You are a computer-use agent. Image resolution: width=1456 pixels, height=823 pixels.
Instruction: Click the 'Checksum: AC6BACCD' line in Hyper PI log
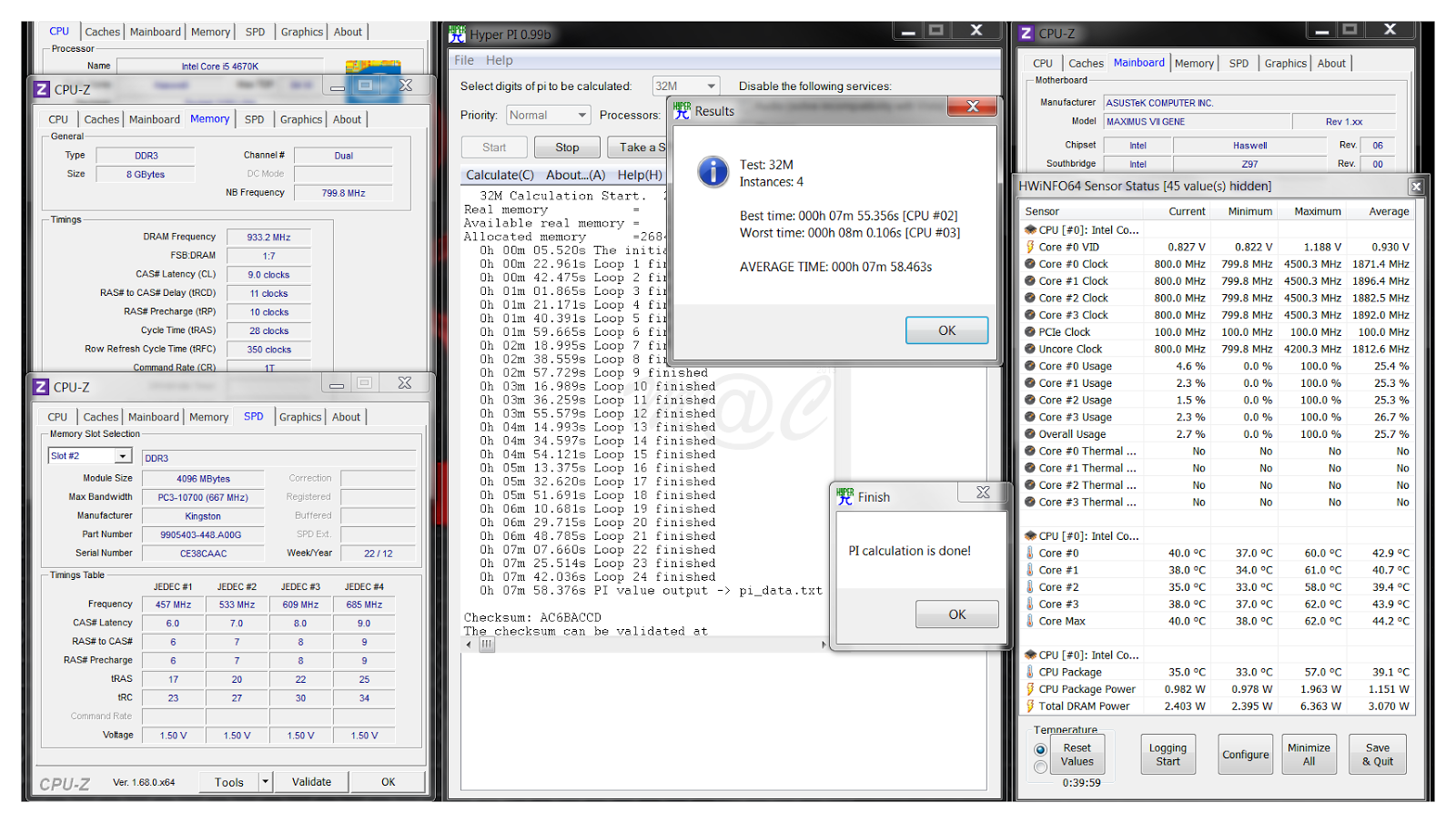(533, 617)
